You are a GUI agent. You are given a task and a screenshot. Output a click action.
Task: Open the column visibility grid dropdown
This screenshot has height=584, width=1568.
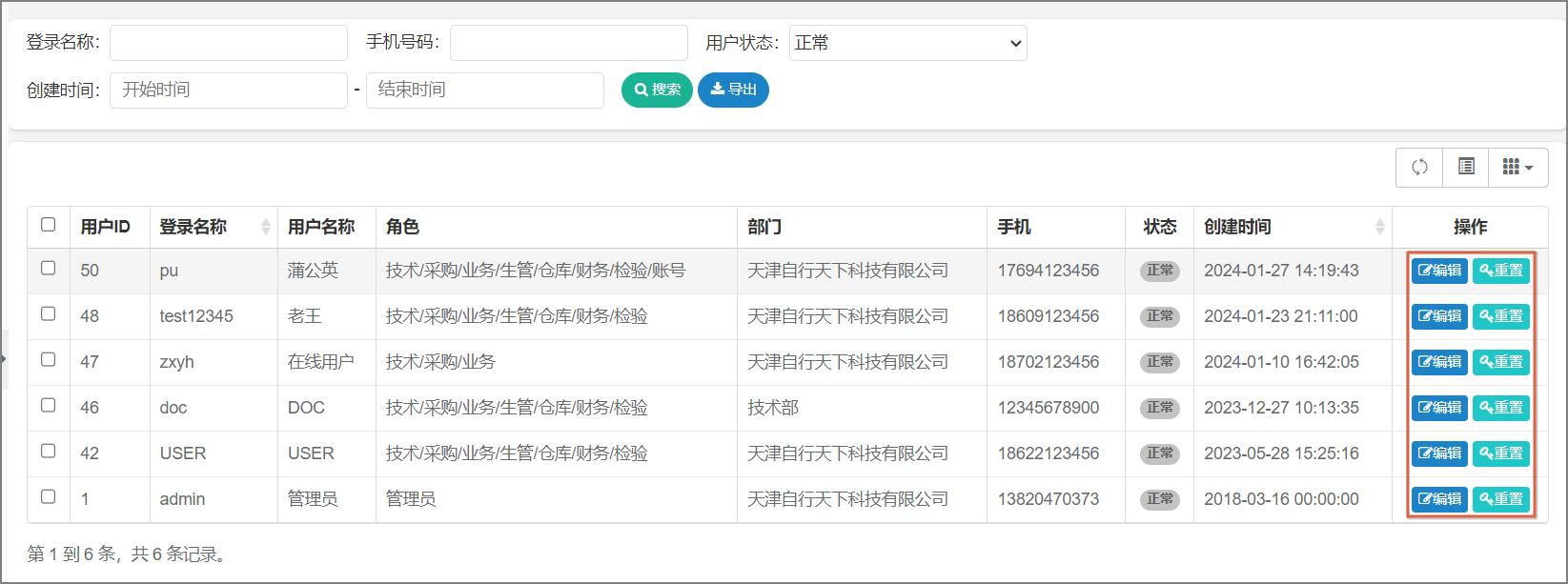click(1517, 167)
